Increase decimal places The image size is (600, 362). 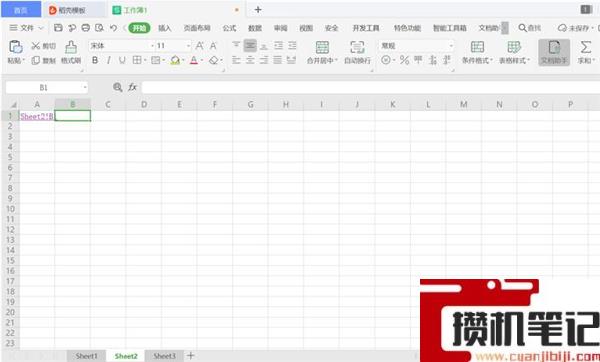(x=433, y=60)
